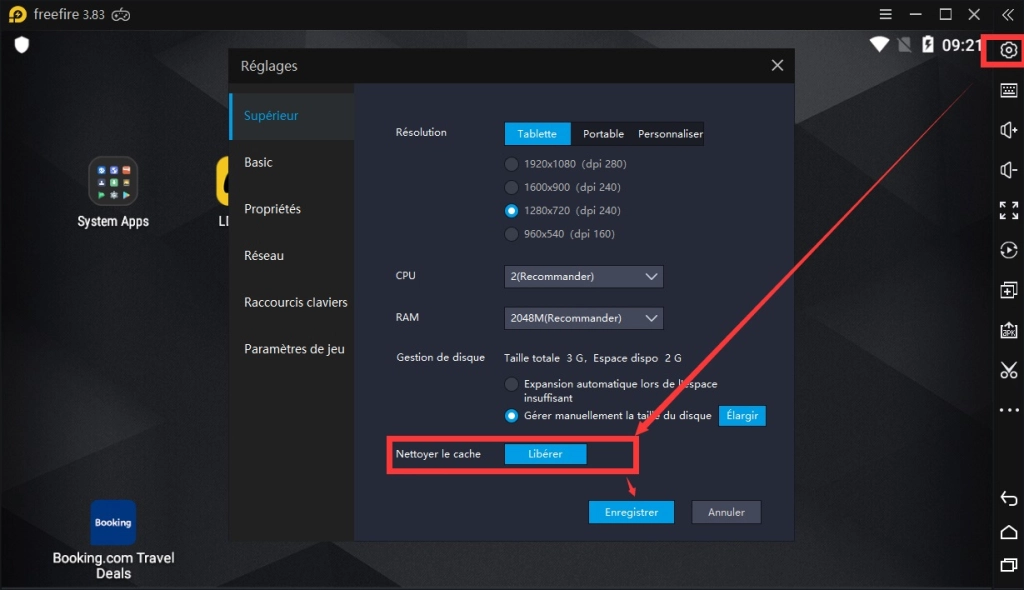Open the System Apps folder

click(x=113, y=193)
